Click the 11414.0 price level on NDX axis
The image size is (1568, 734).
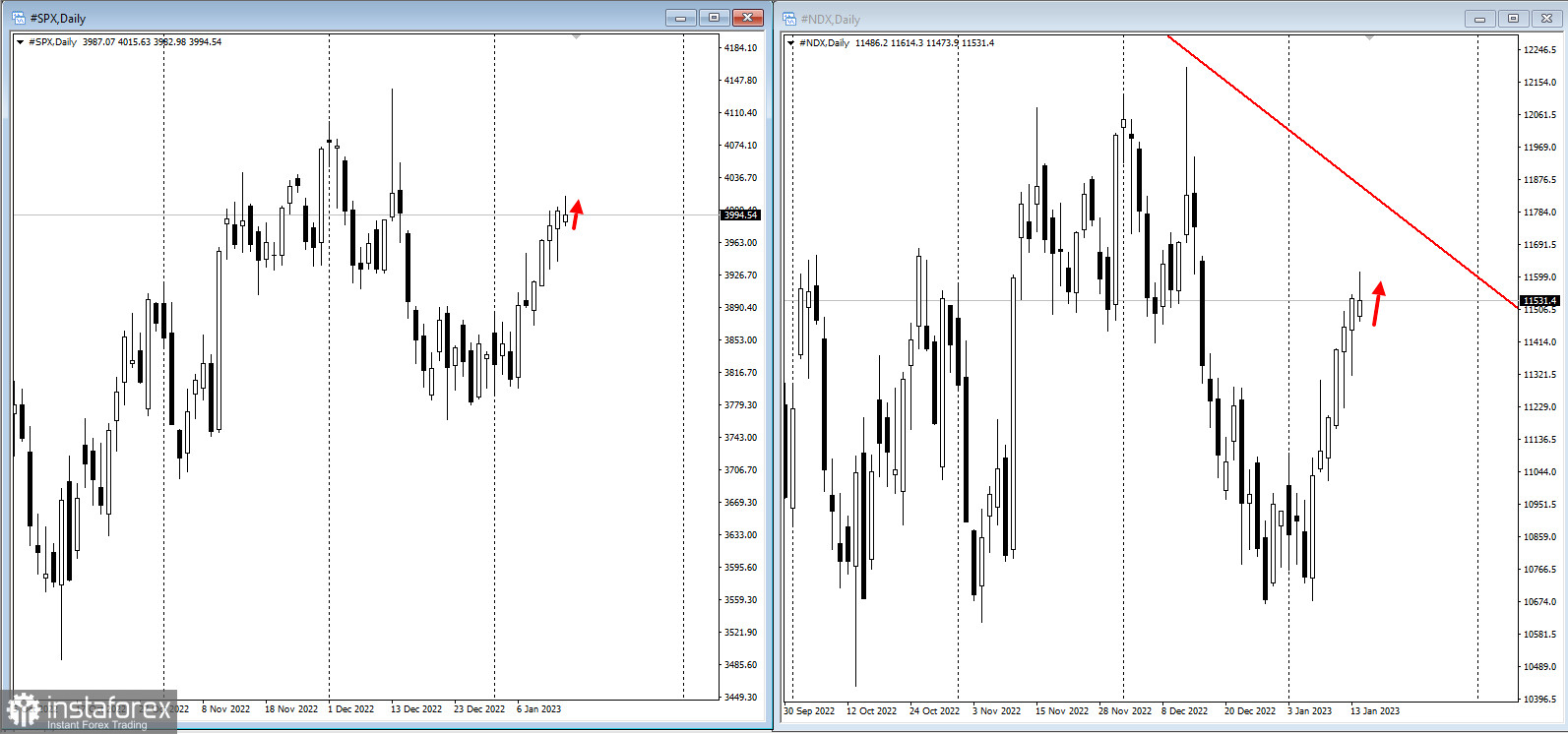pyautogui.click(x=1540, y=342)
